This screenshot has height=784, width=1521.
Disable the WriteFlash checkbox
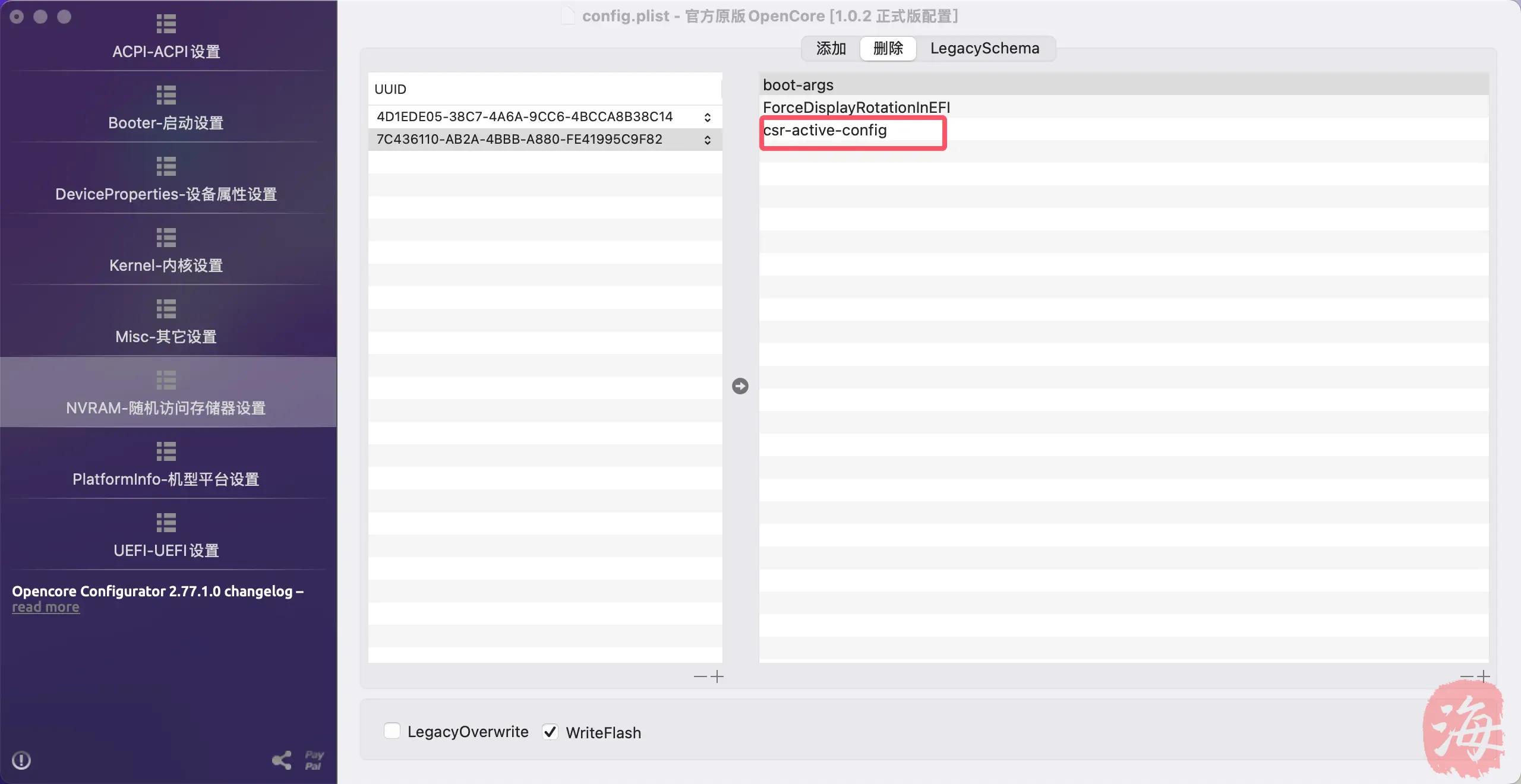550,732
